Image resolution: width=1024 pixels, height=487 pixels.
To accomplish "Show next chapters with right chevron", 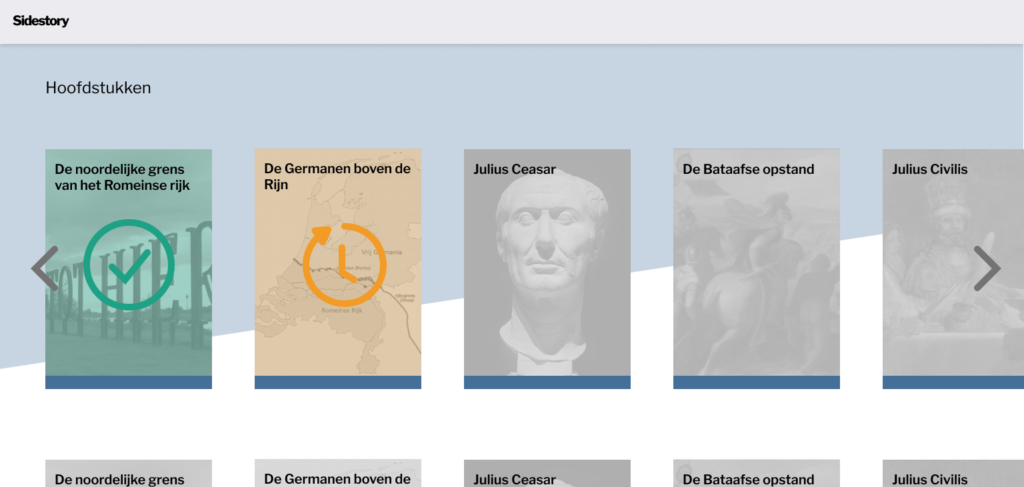I will [987, 268].
